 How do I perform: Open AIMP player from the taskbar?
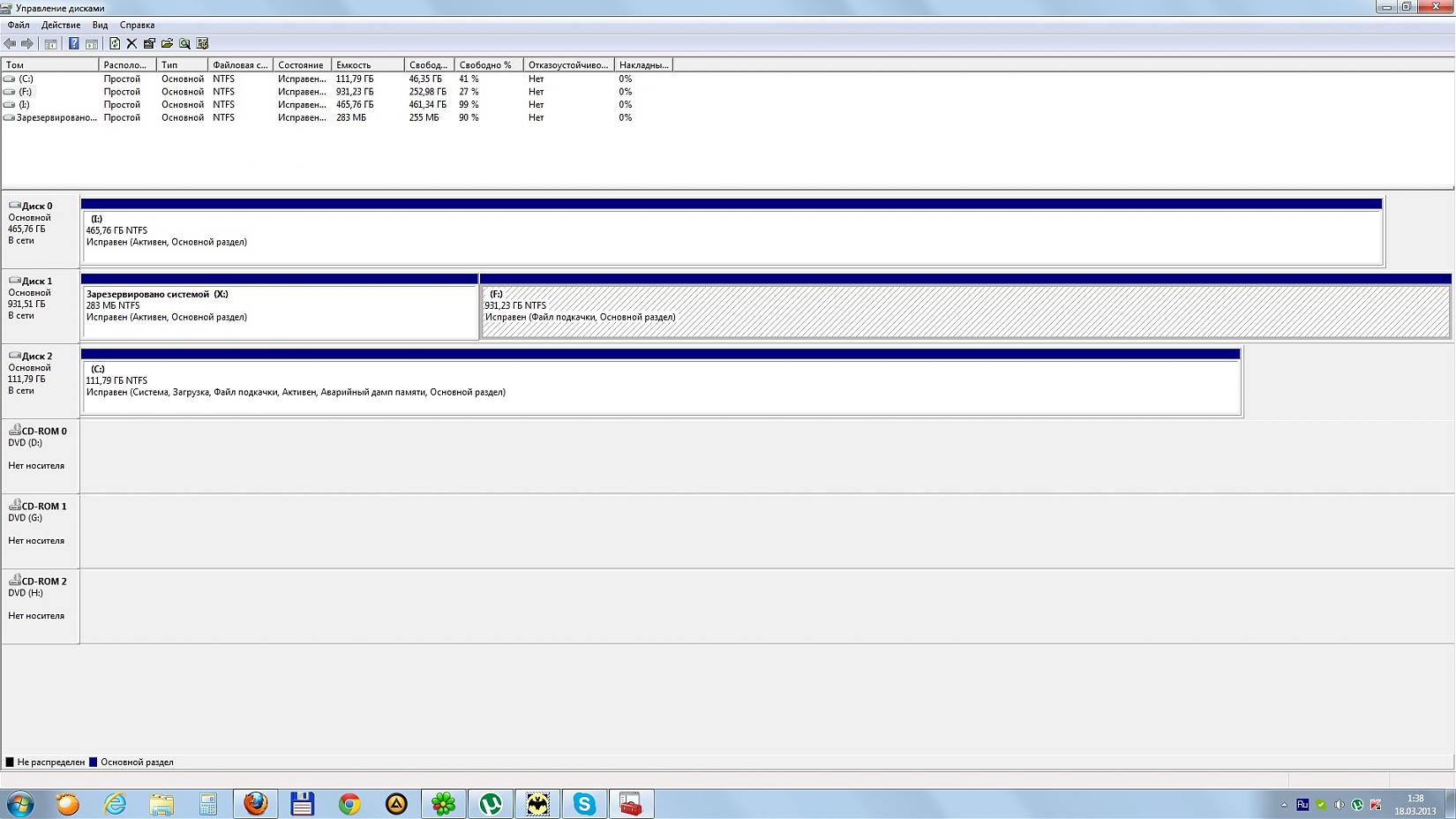[396, 804]
